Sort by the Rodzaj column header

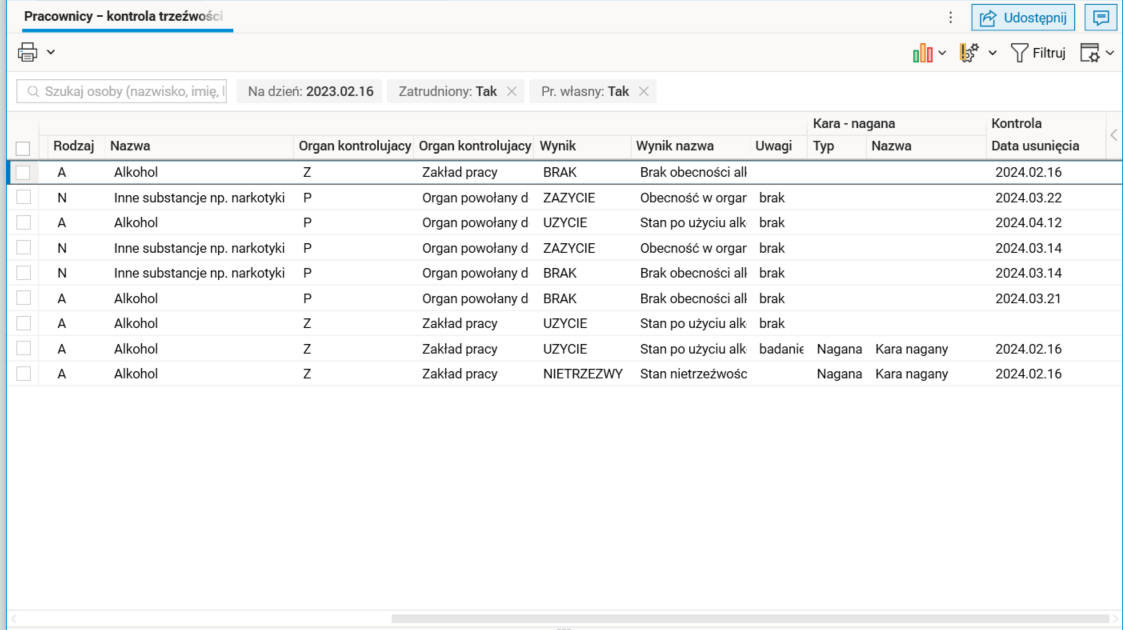pos(73,146)
